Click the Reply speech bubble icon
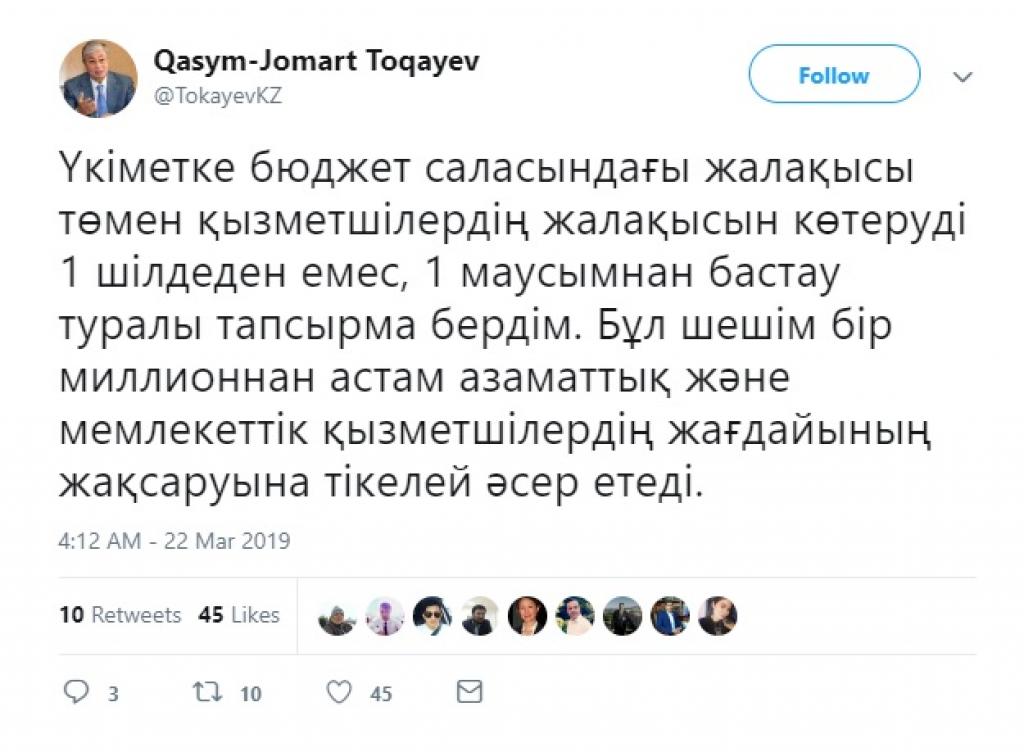This screenshot has height=752, width=1024. pos(77,692)
